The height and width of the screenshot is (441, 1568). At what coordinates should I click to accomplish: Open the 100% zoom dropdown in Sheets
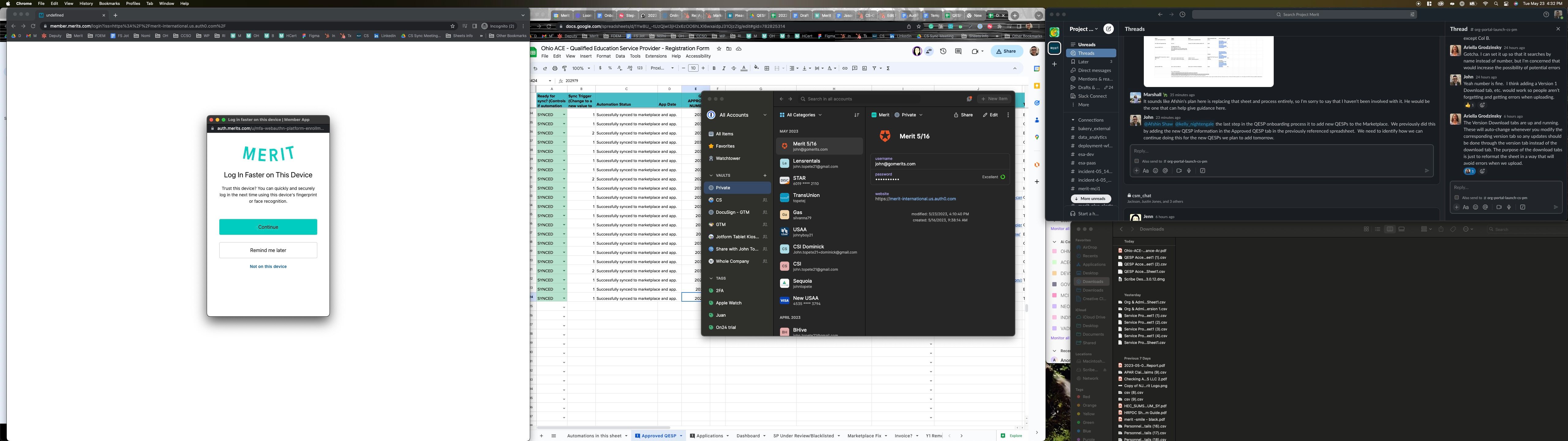point(581,68)
